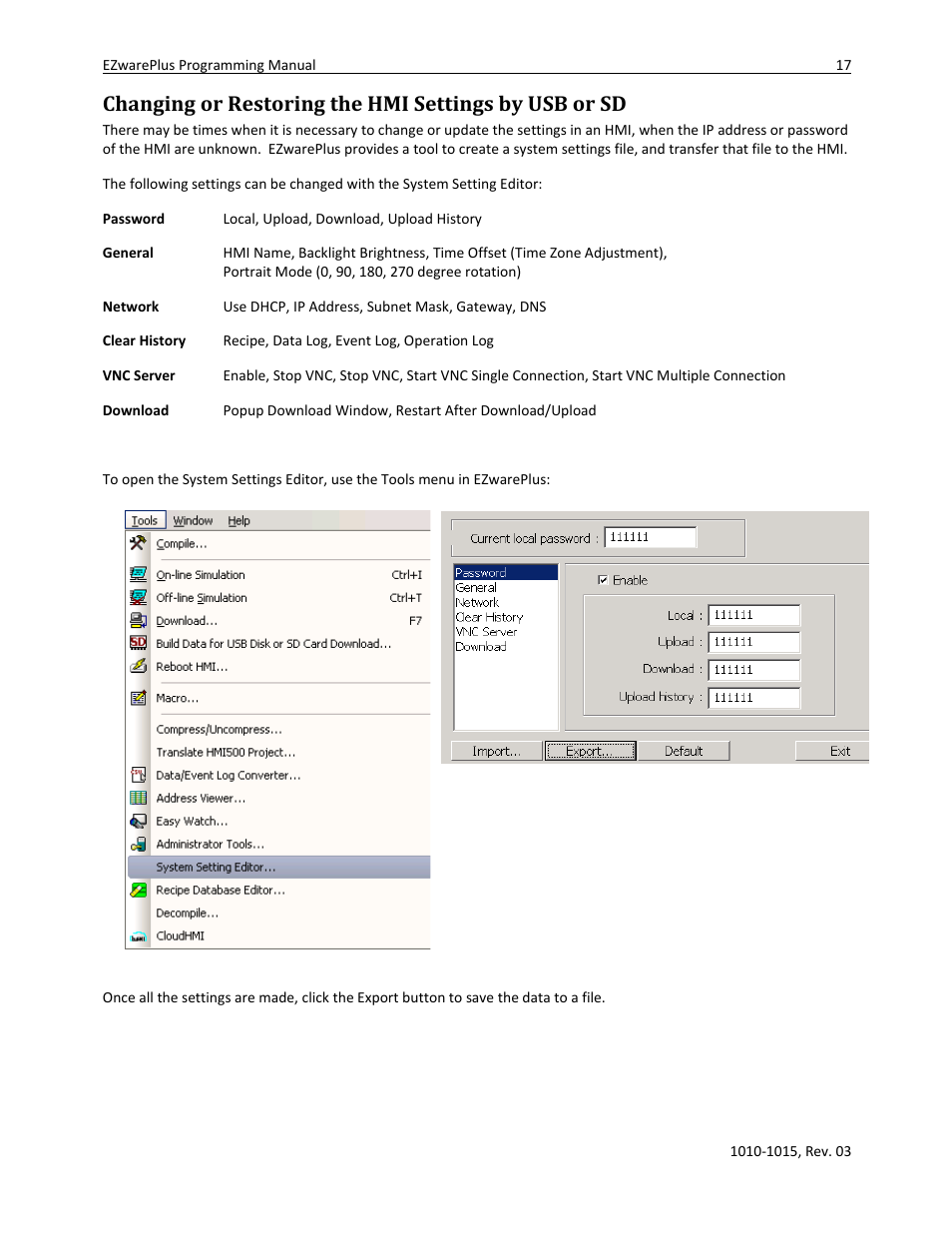This screenshot has height=1233, width=952.
Task: Click the Download menu icon
Action: pyautogui.click(x=138, y=620)
